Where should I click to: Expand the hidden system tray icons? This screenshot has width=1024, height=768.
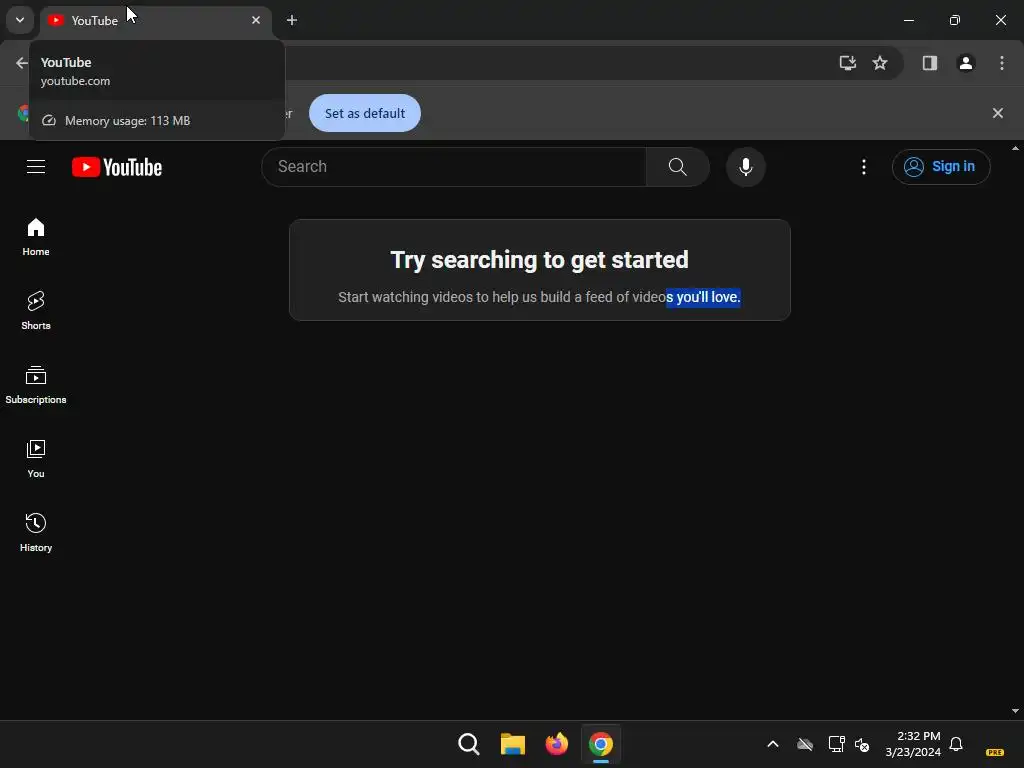[x=773, y=744]
